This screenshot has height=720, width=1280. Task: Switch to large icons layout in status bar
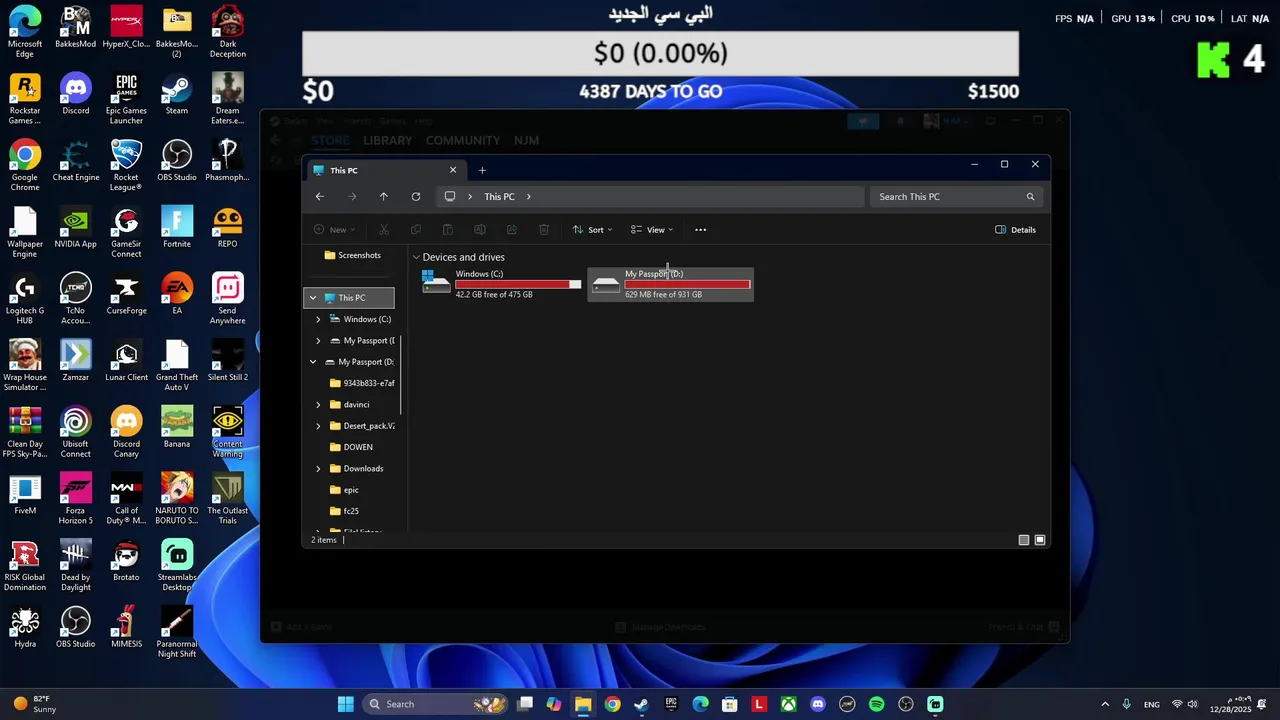(x=1040, y=540)
